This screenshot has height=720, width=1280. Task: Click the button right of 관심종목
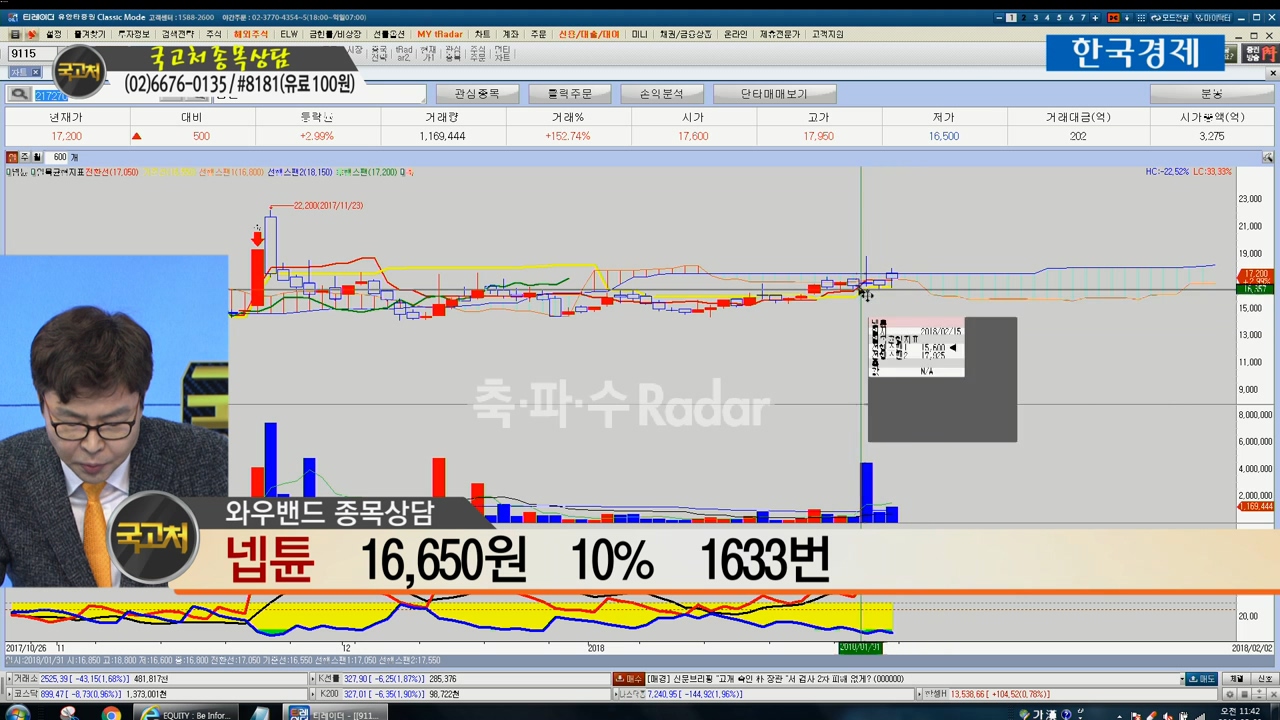click(x=569, y=94)
